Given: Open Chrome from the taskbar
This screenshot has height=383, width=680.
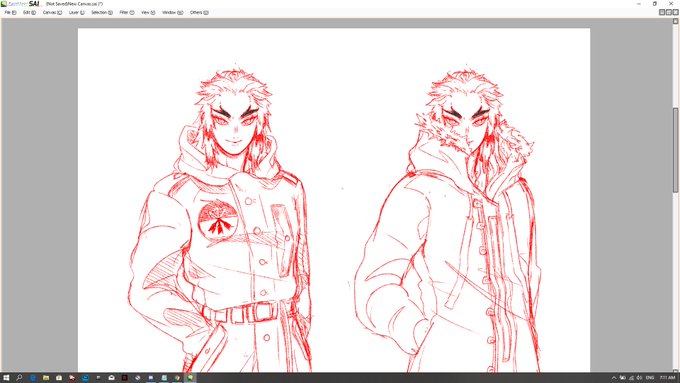Looking at the screenshot, I should click(177, 378).
